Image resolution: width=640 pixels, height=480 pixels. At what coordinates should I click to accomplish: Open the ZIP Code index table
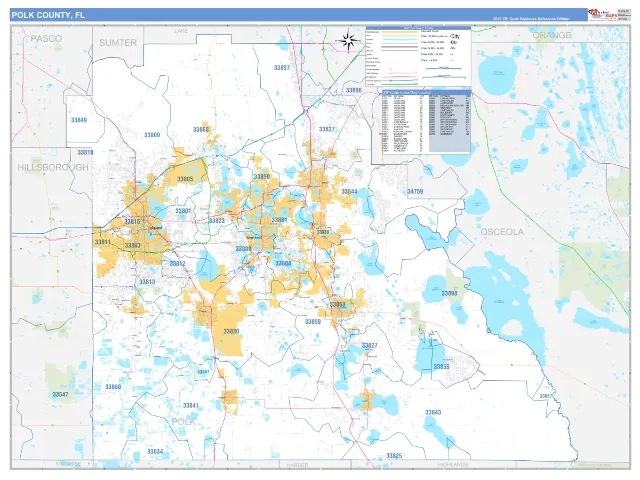(x=426, y=122)
